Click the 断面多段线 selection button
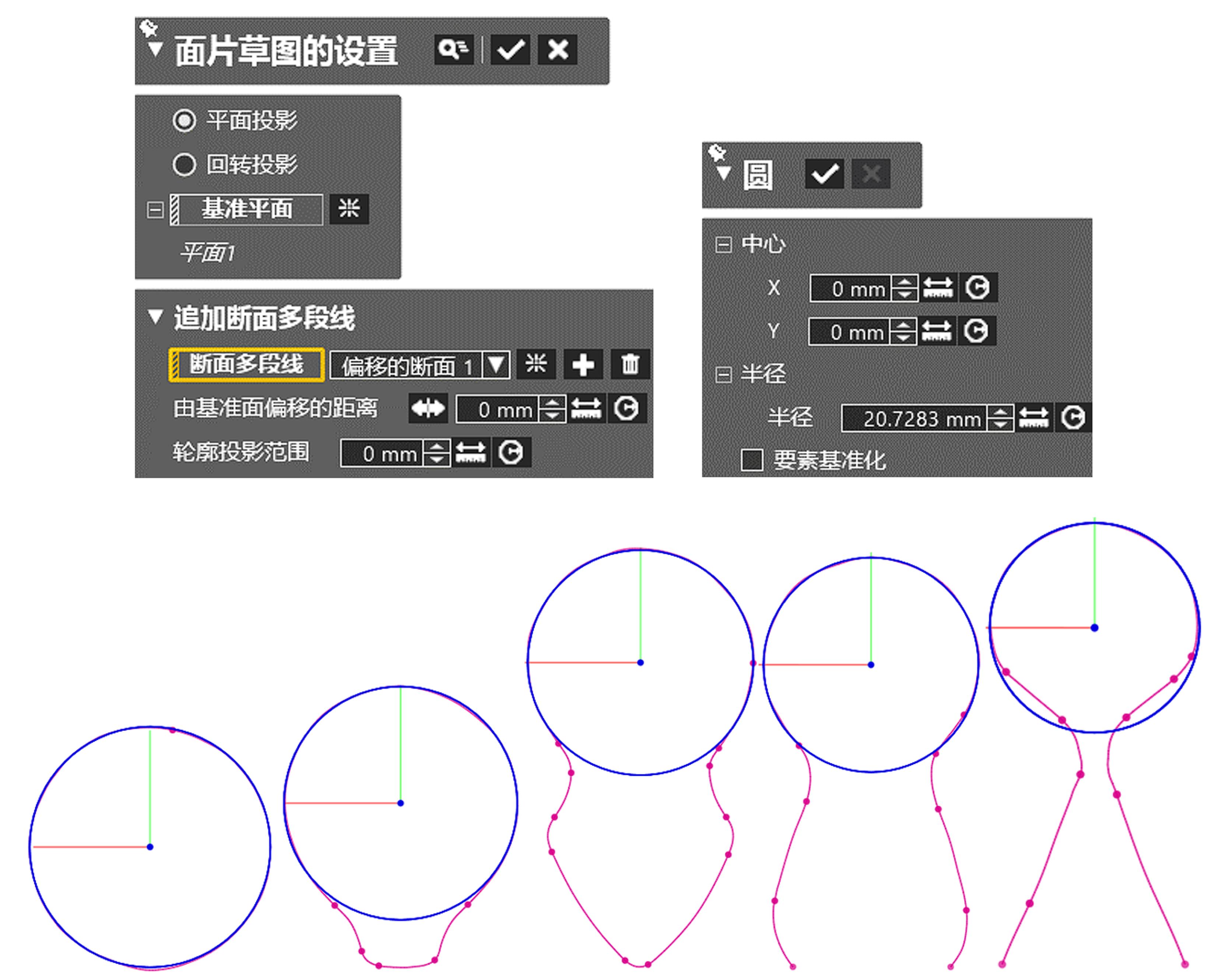Viewport: 1218px width, 980px height. point(246,365)
